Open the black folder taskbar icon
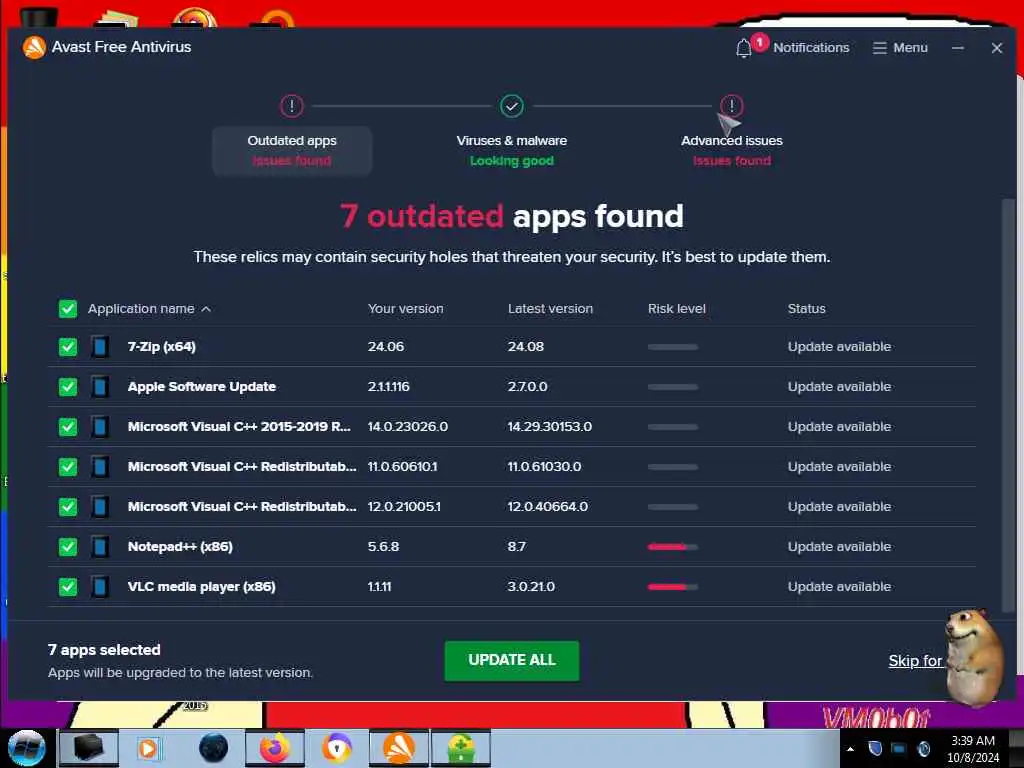This screenshot has width=1024, height=768. click(89, 748)
